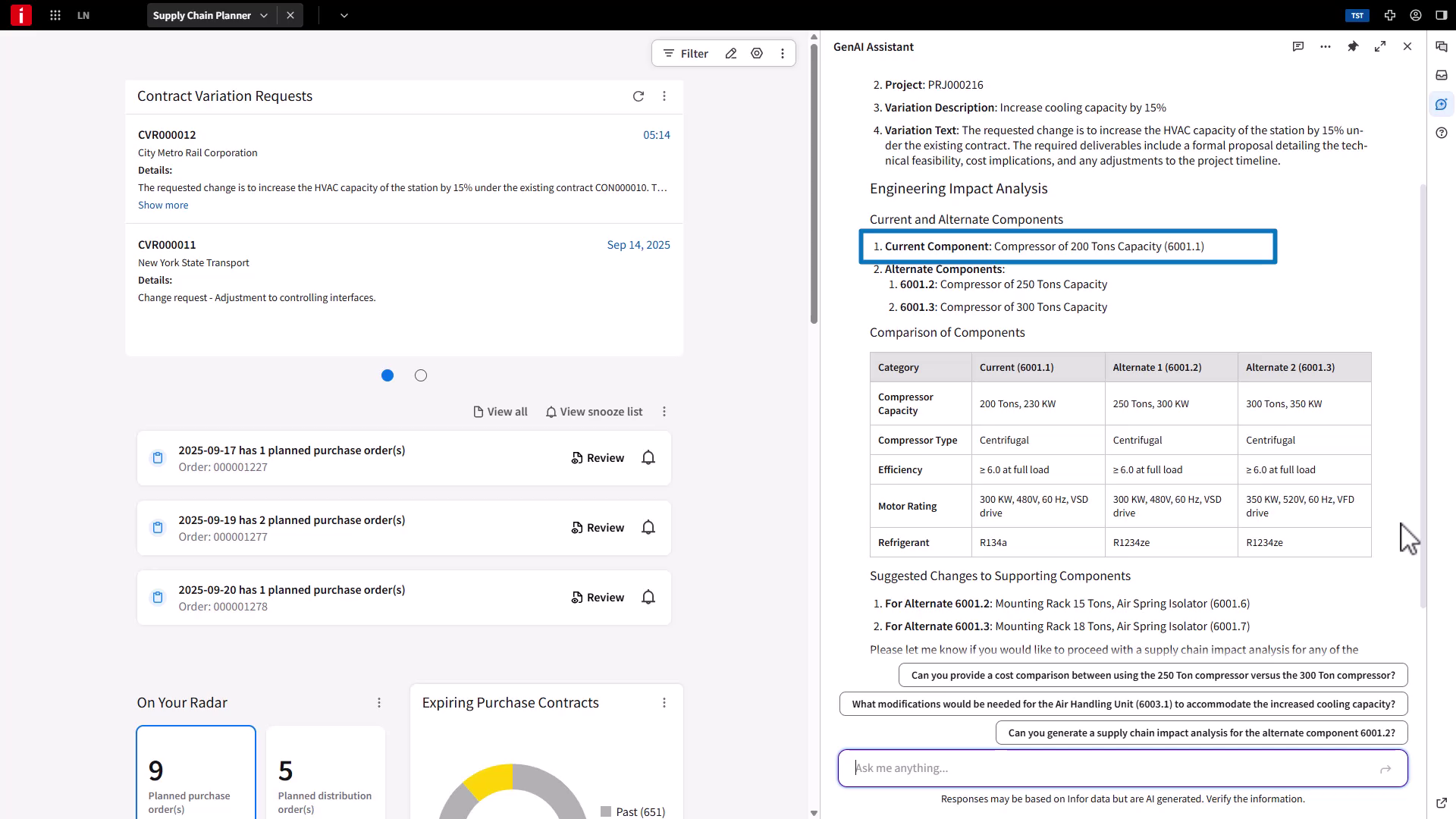The height and width of the screenshot is (819, 1456).
Task: Toggle the right side panel icon
Action: click(x=1442, y=15)
